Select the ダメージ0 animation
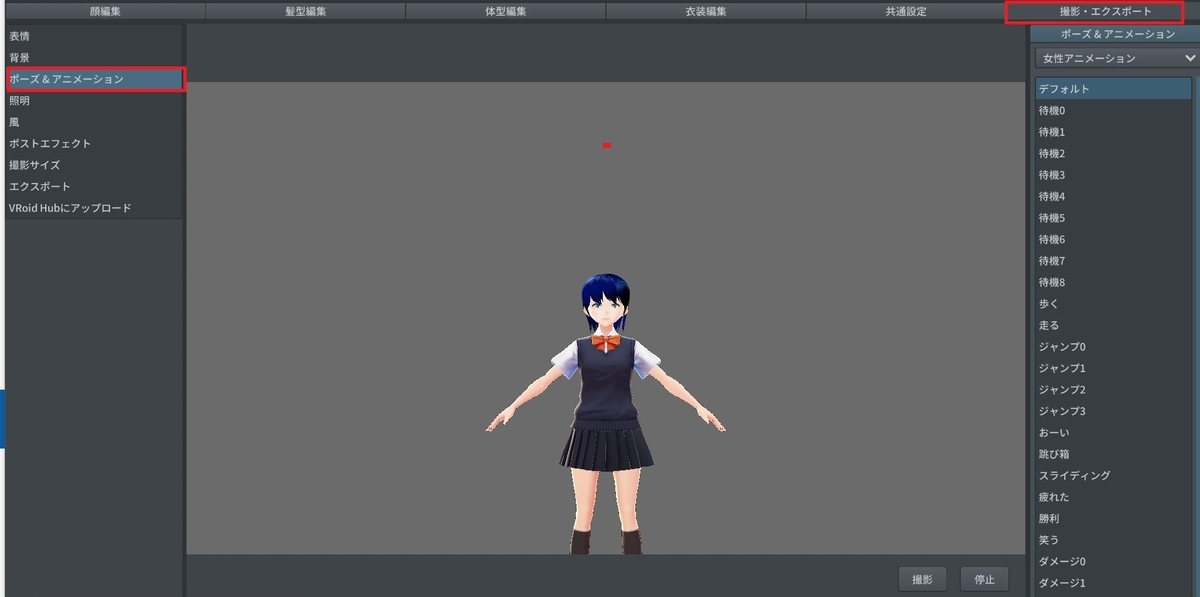1200x597 pixels. [1115, 562]
